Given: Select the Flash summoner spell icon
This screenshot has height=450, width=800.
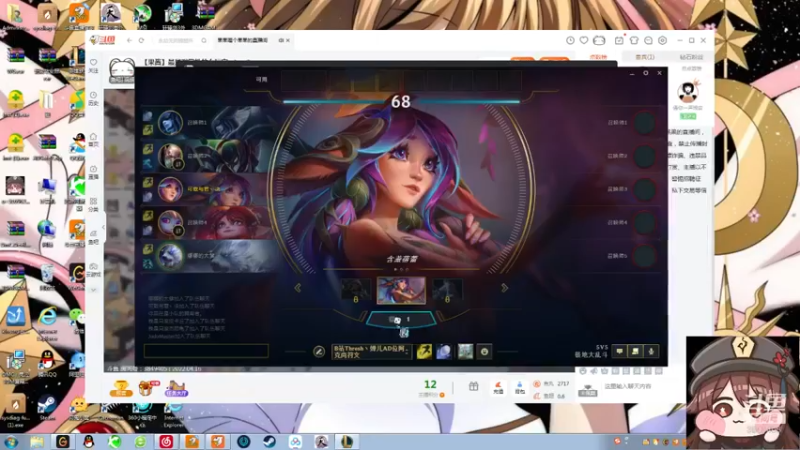Looking at the screenshot, I should (x=424, y=351).
